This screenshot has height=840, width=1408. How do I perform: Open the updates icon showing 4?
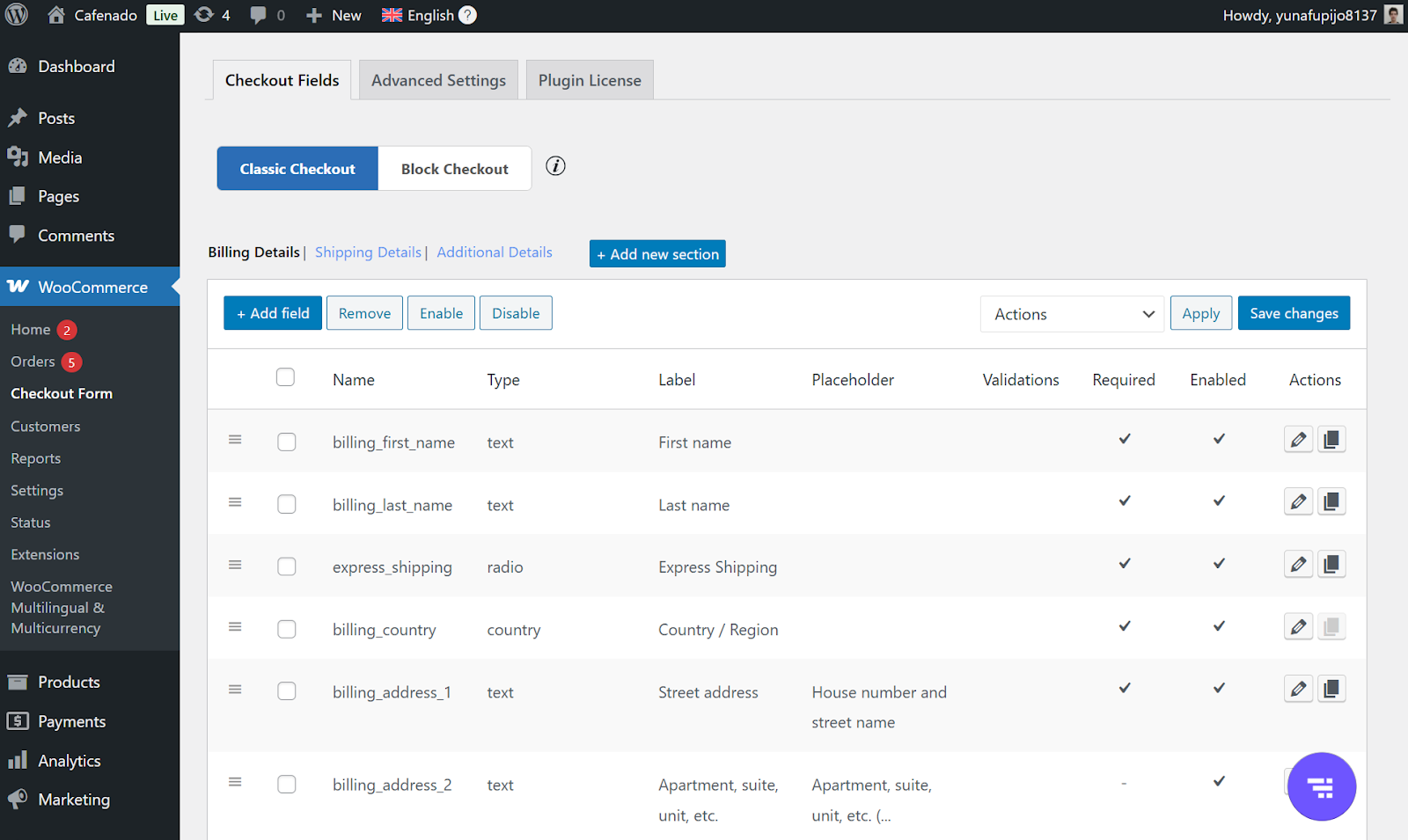(212, 15)
